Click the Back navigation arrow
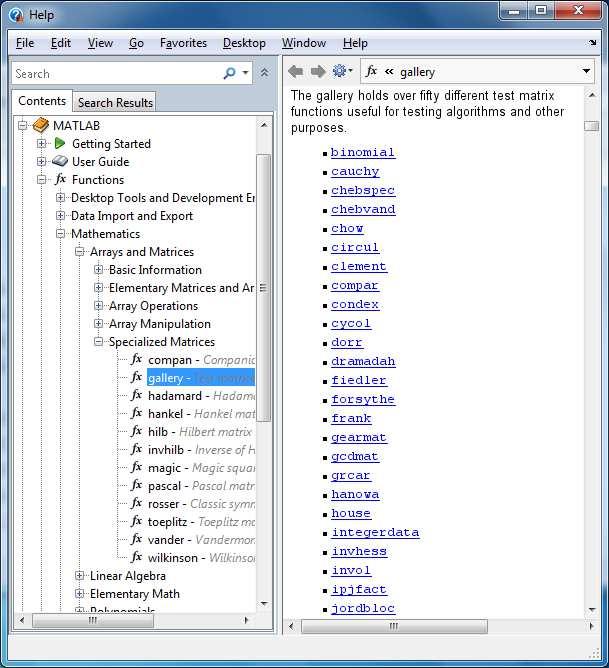 296,72
